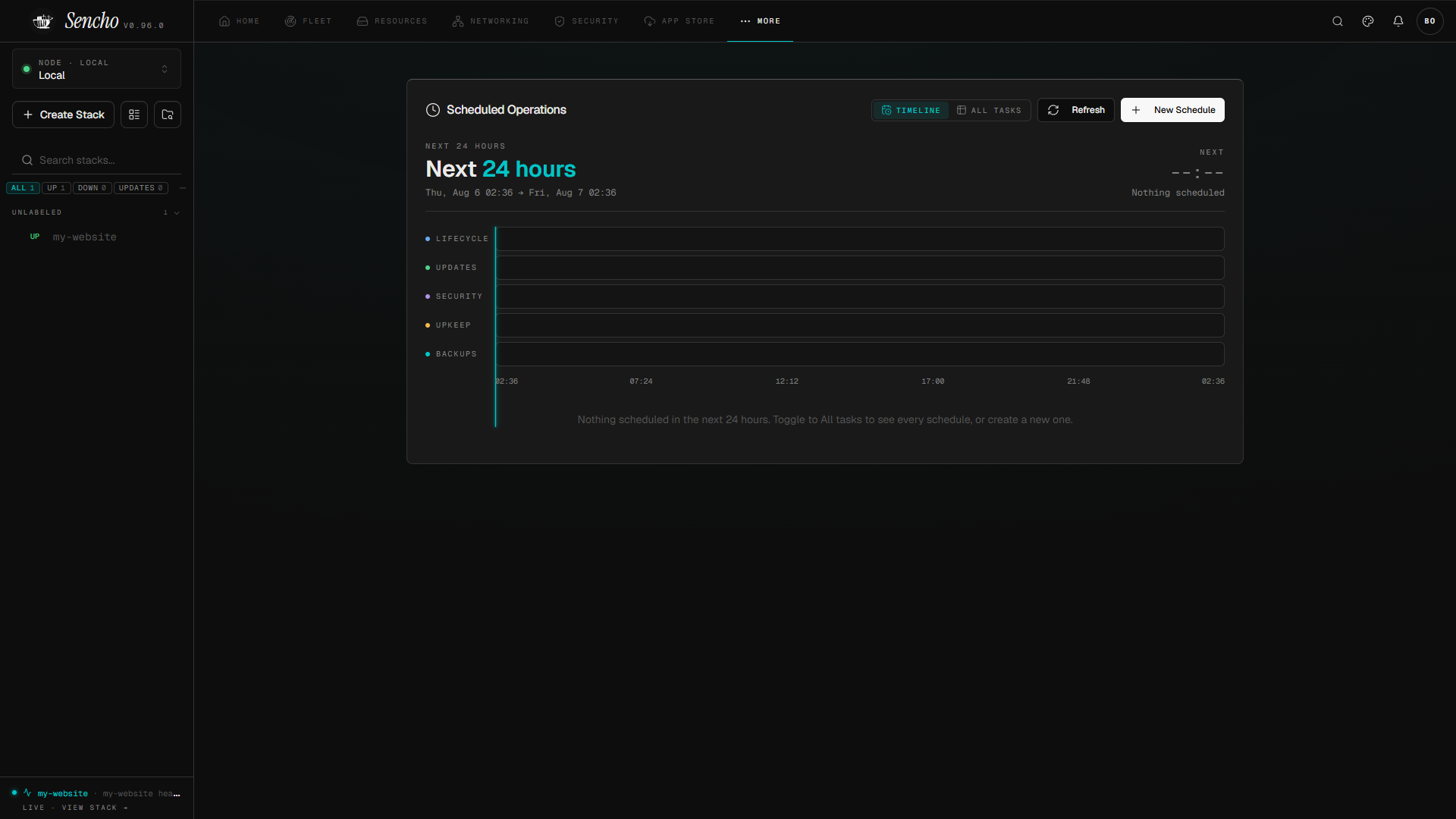Click the Lifecycle timeline track
This screenshot has width=1456, height=819.
tap(860, 239)
